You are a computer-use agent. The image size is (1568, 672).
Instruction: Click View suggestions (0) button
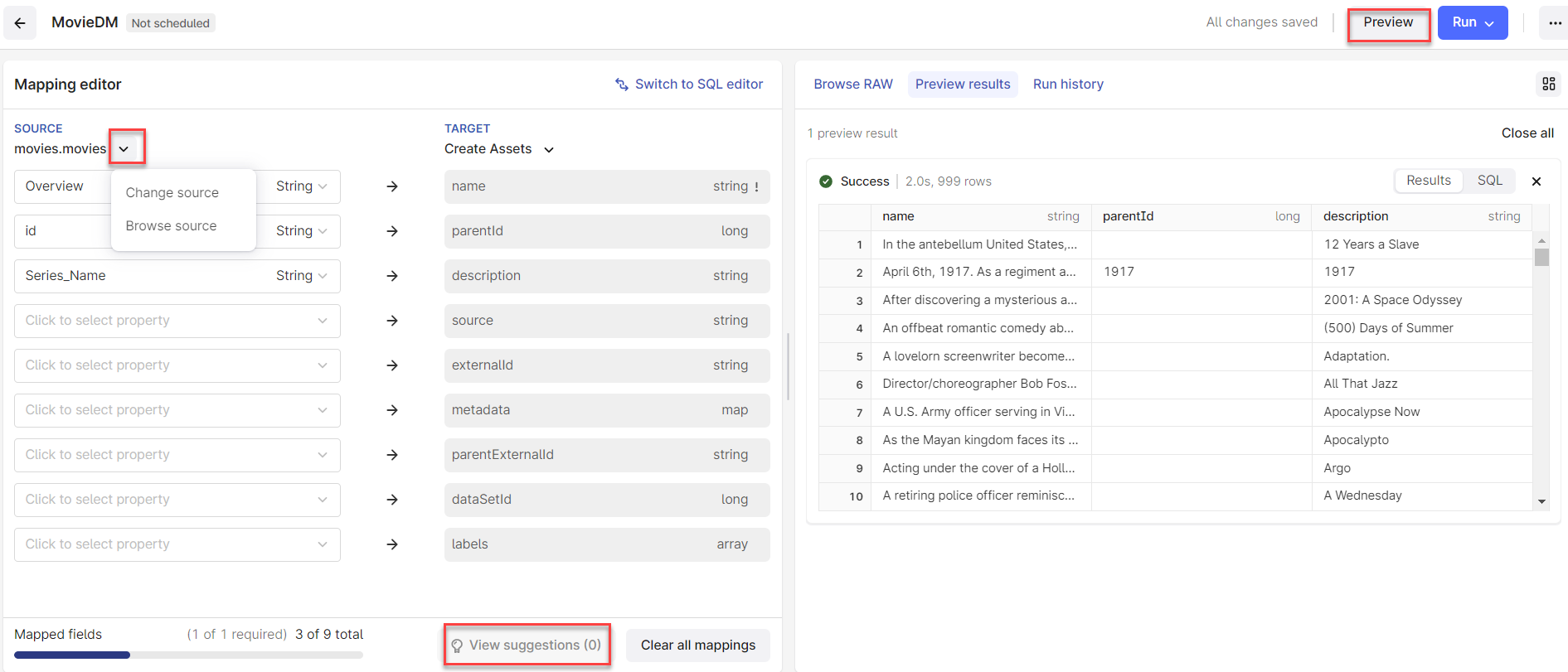click(527, 645)
